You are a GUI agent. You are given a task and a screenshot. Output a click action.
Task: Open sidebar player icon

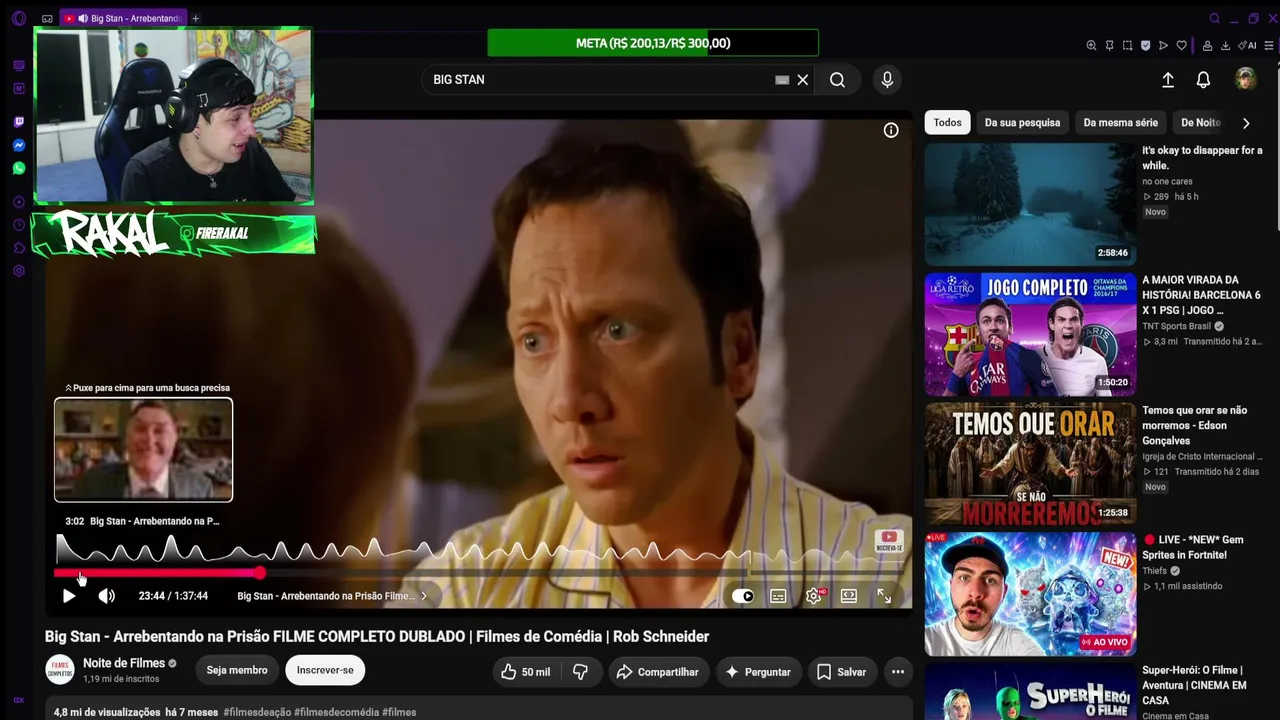point(19,202)
